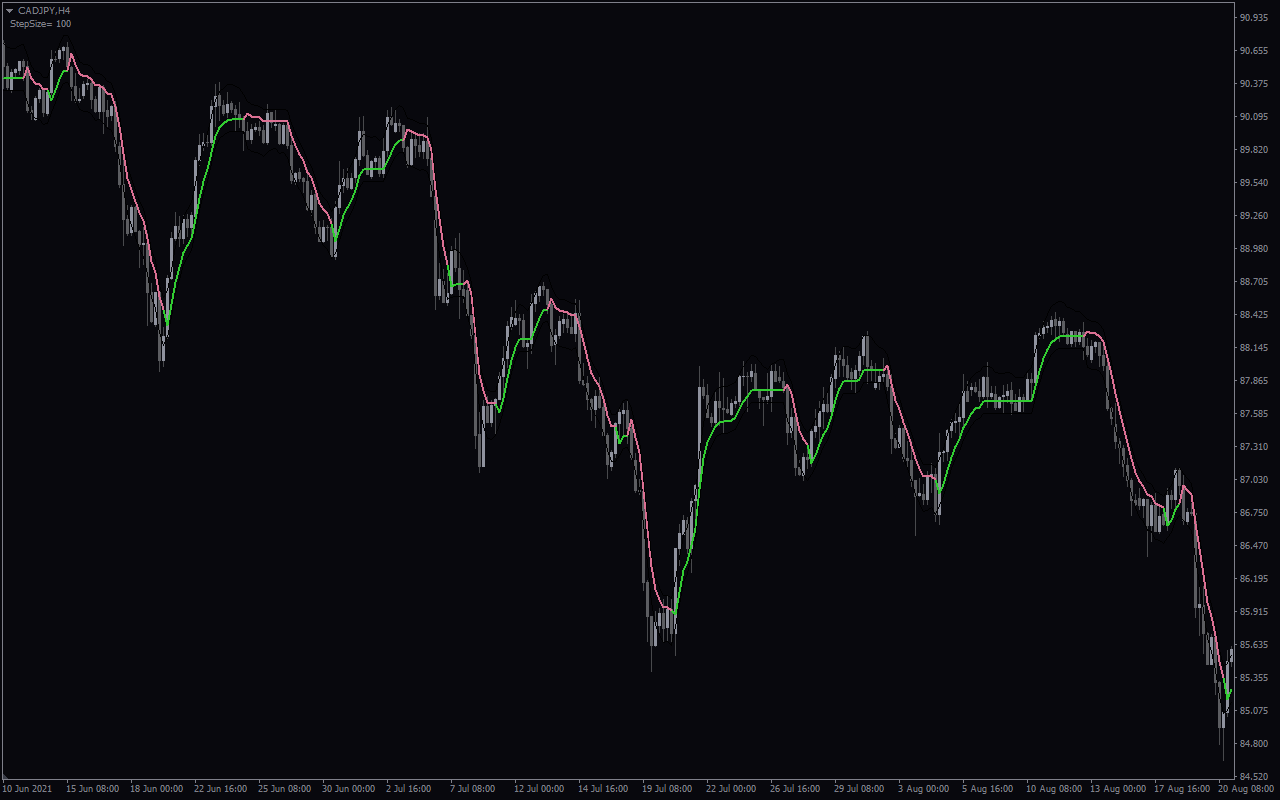
Task: Select the 5 Aug 16:00 time label
Action: [986, 789]
